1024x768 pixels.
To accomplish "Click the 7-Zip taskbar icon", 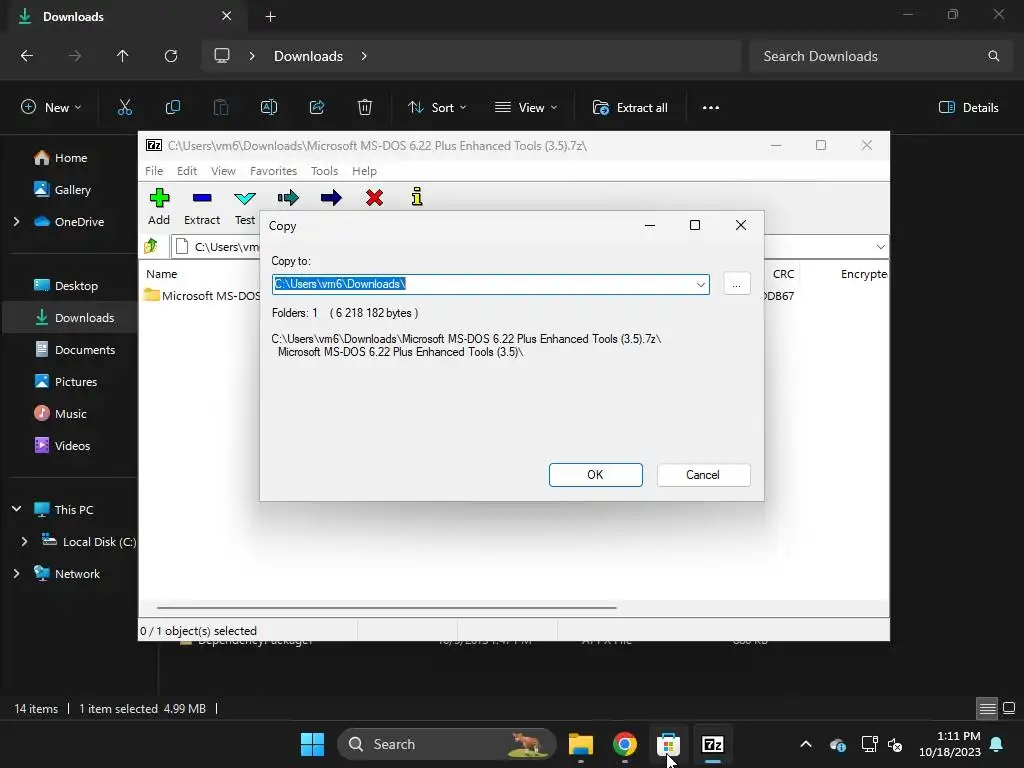I will [x=712, y=744].
